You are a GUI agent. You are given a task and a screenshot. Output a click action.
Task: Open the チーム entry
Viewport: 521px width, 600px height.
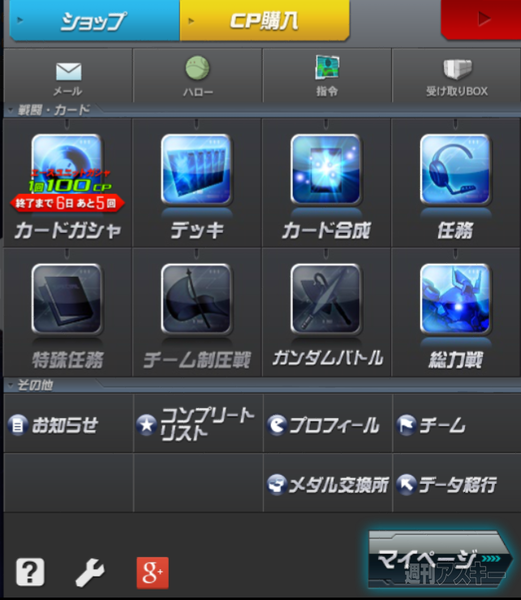tap(457, 424)
